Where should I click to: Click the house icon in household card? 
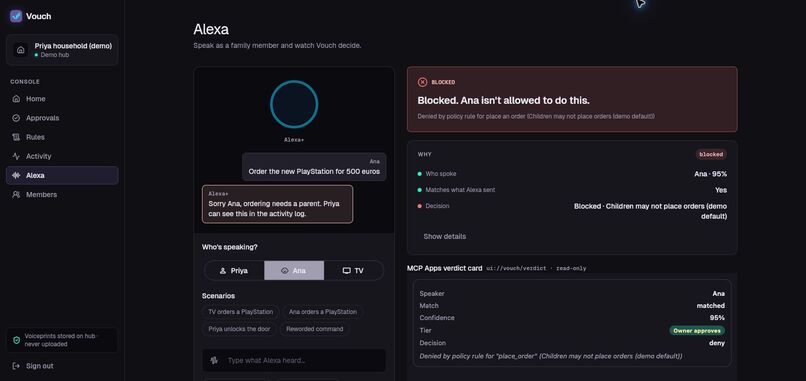(21, 50)
